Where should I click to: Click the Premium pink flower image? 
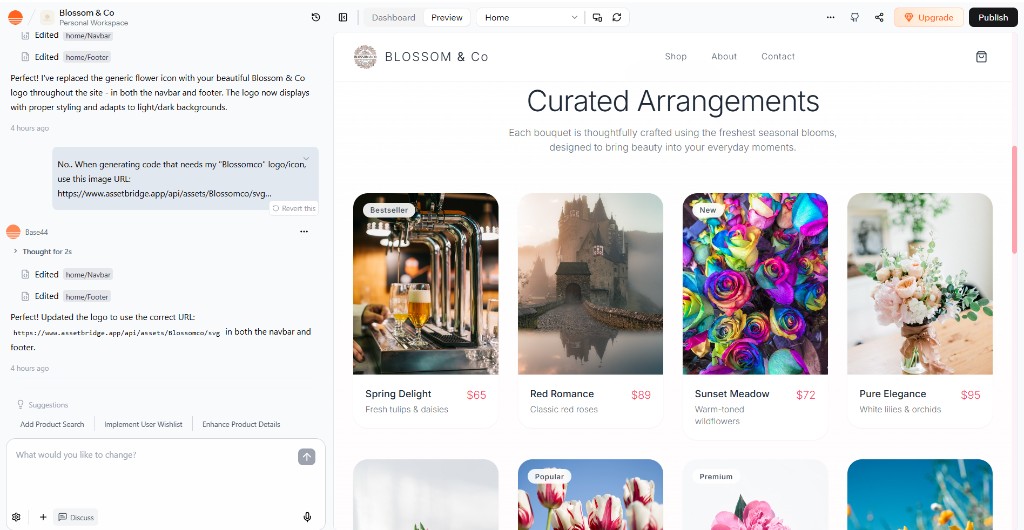click(755, 495)
